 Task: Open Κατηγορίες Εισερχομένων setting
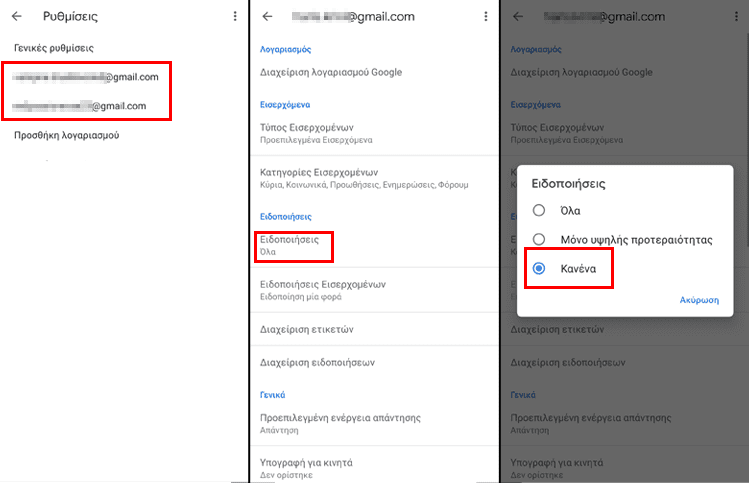point(374,178)
